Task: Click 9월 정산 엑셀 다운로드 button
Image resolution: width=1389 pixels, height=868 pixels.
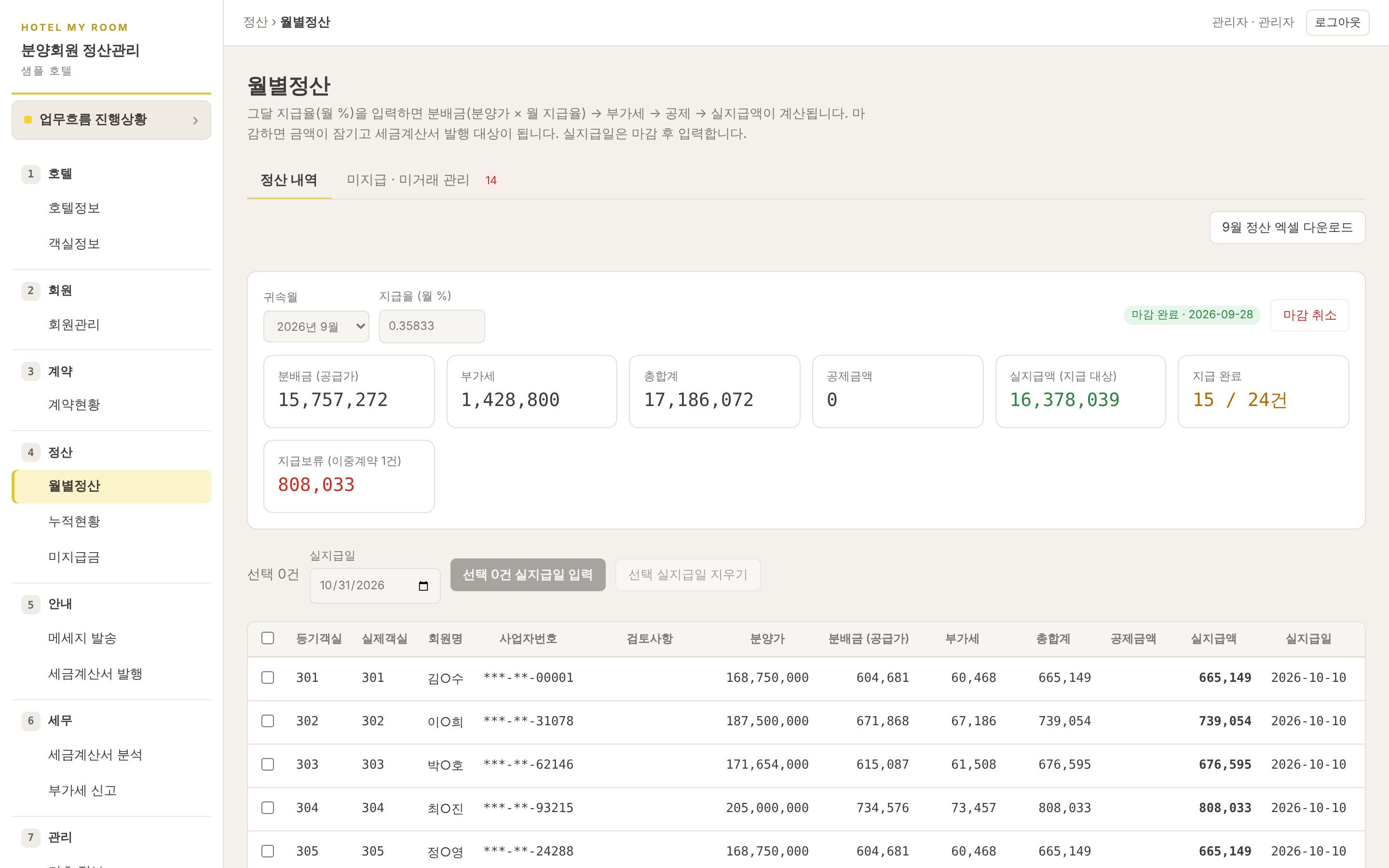Action: 1287,227
